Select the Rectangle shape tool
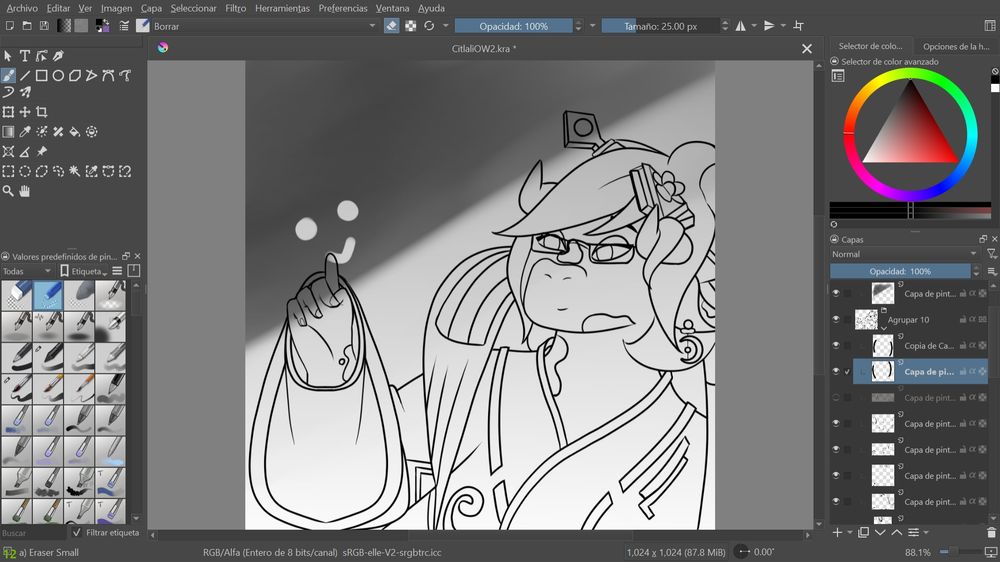The height and width of the screenshot is (562, 1000). click(41, 76)
